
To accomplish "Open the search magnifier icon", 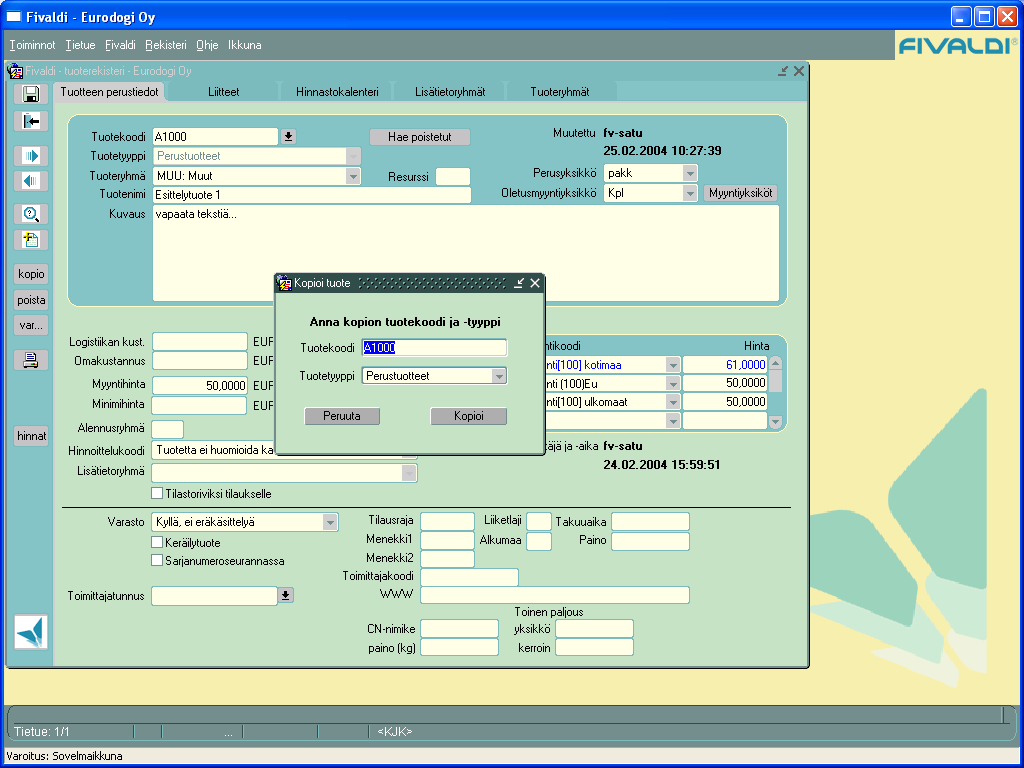I will tap(31, 214).
